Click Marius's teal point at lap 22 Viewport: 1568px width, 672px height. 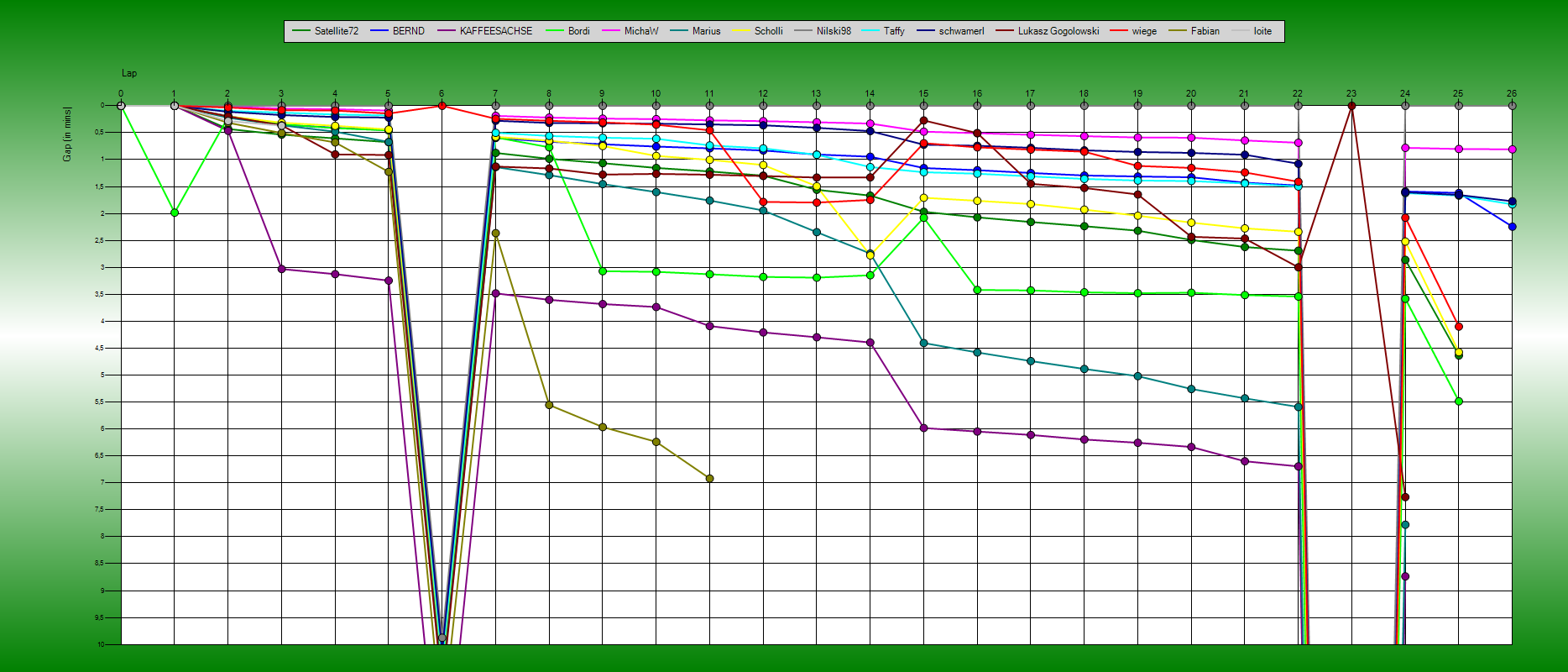(x=1299, y=407)
